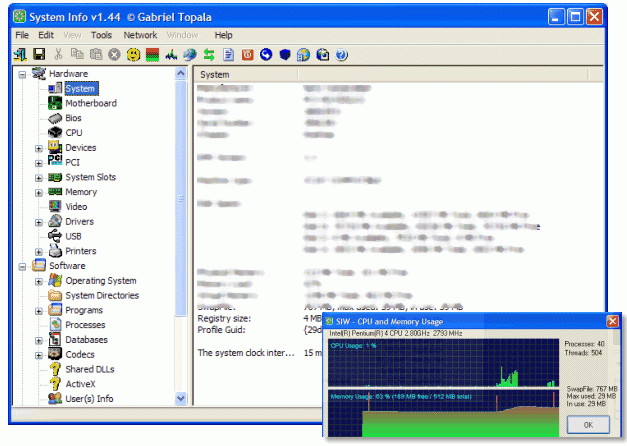Screen dimensions: 627x446
Task: Collapse the Software tree node
Action: pos(22,266)
